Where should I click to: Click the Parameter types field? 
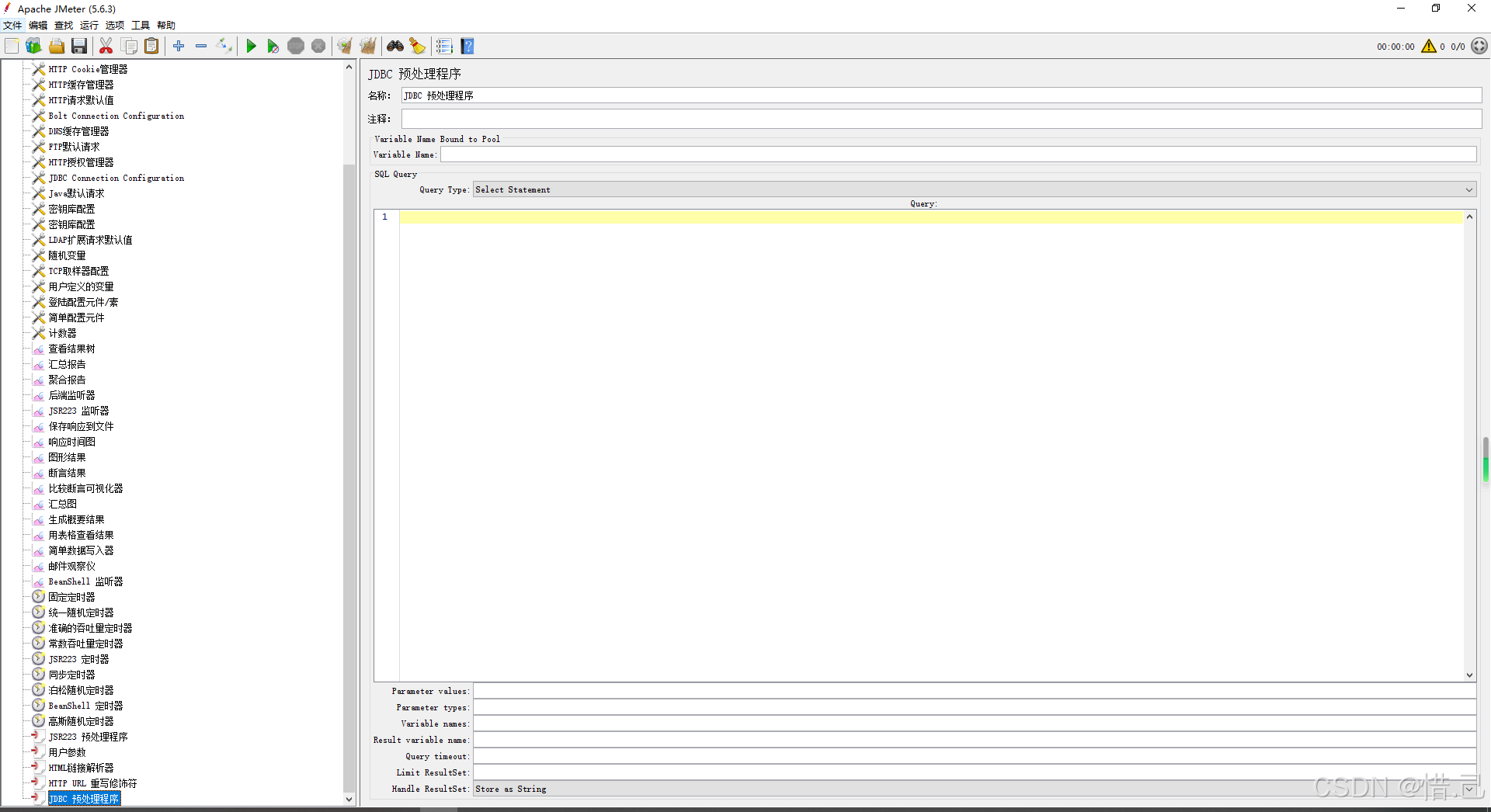[975, 707]
